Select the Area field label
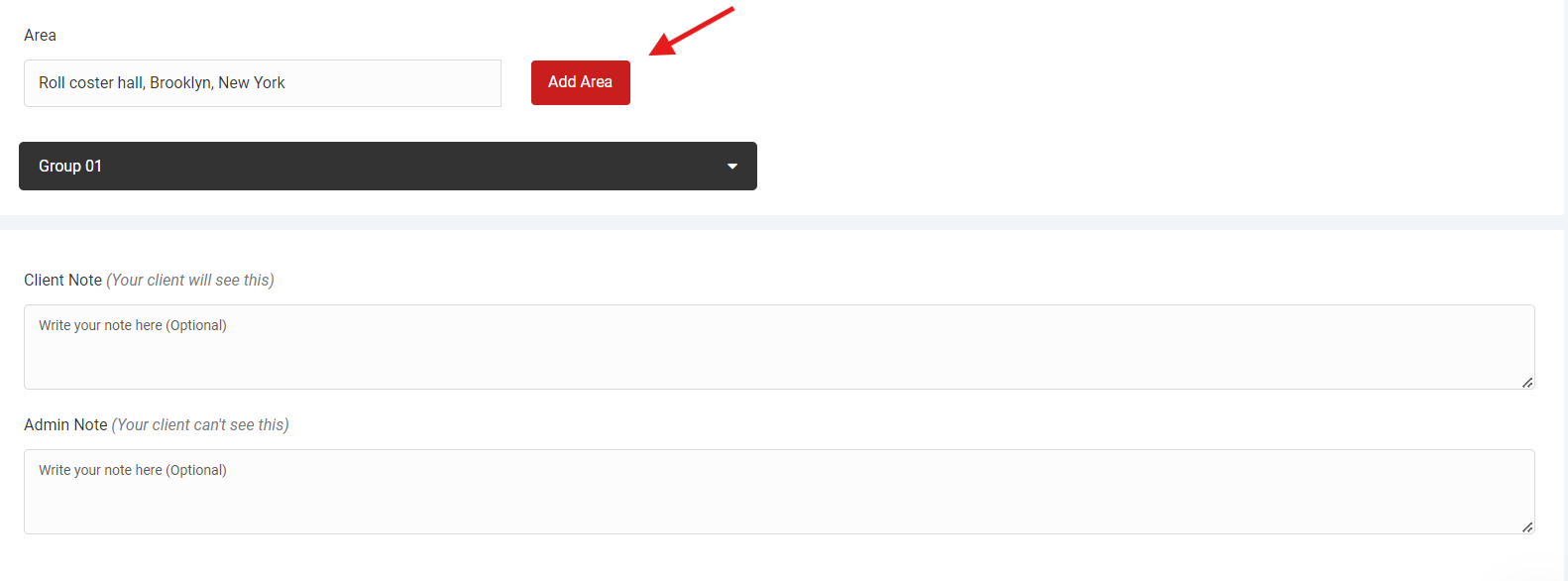 point(40,35)
